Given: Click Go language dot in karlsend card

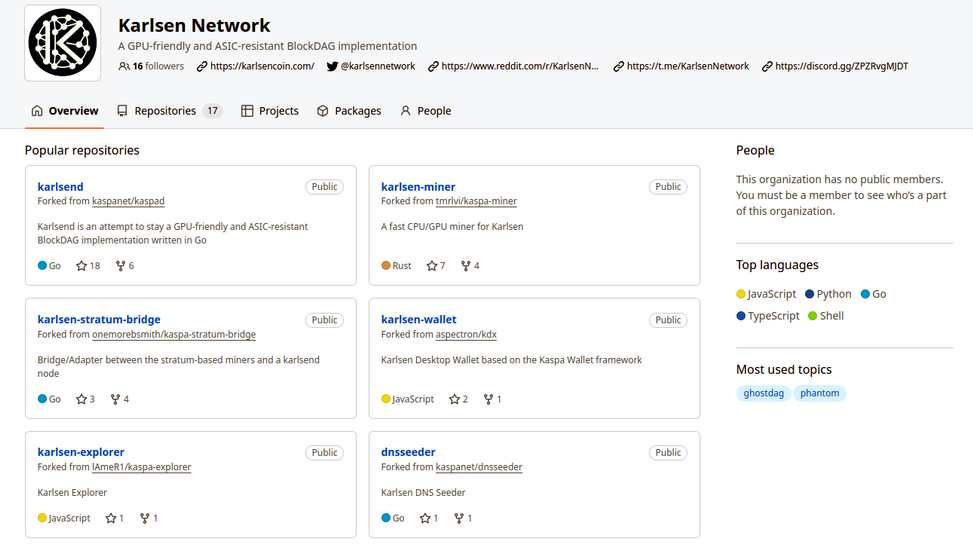Looking at the screenshot, I should [x=42, y=266].
